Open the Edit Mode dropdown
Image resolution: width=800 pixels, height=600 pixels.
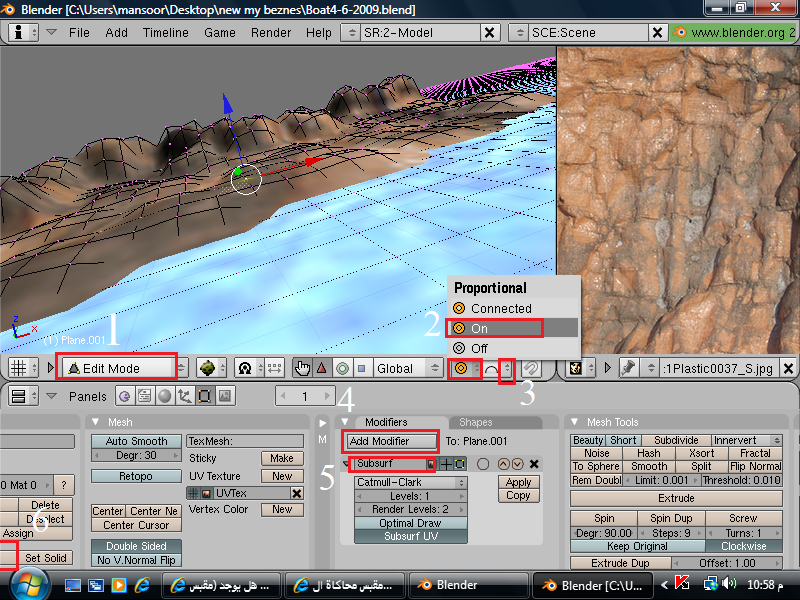click(x=125, y=368)
